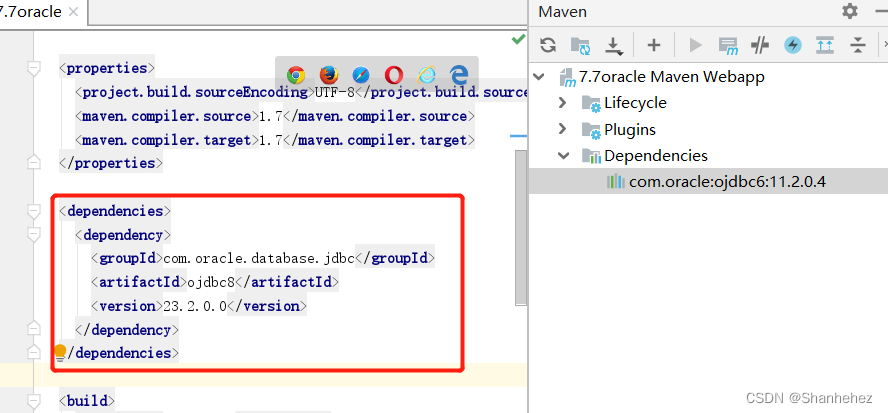Switch to the 7.7oracle editor tab
This screenshot has height=413, width=888.
31,12
